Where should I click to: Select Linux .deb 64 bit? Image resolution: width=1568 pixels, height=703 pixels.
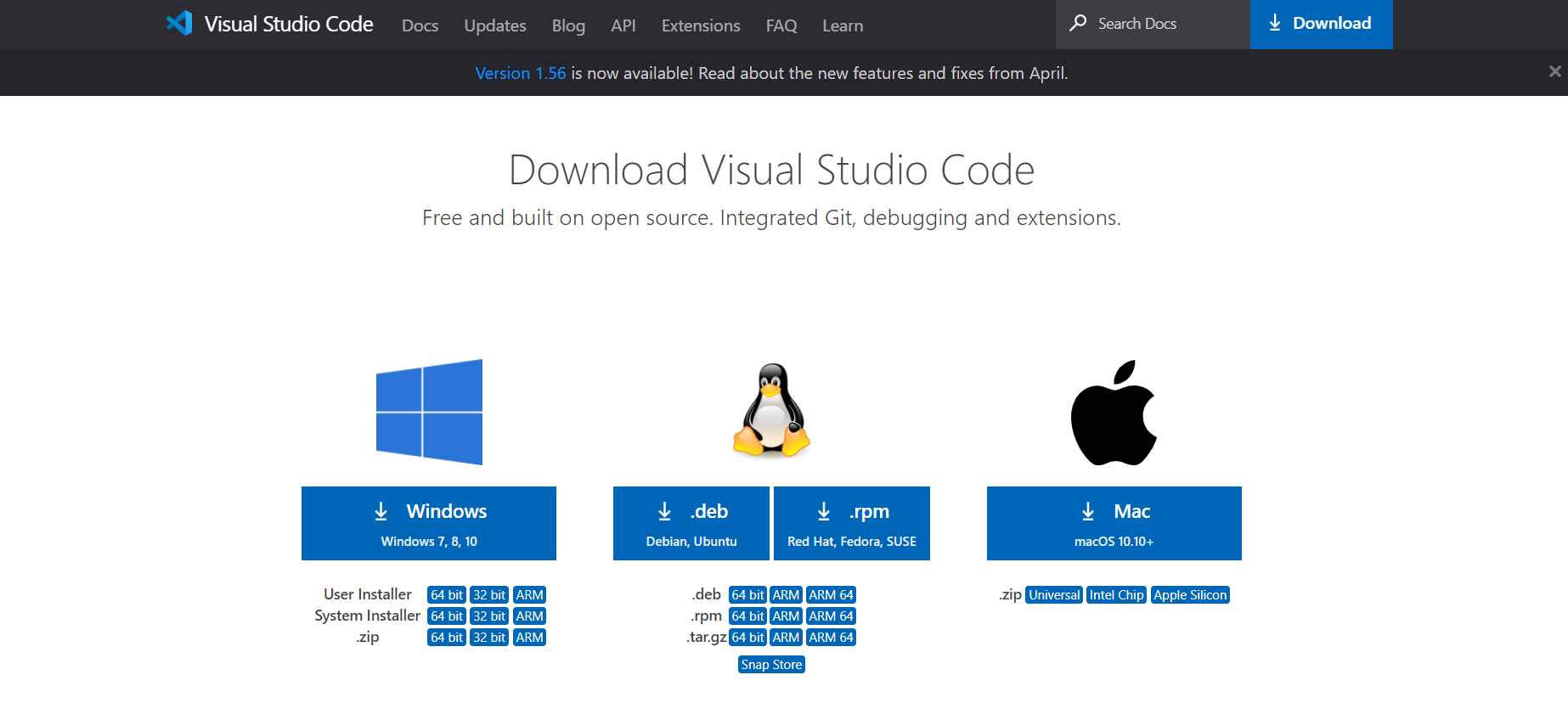(748, 595)
